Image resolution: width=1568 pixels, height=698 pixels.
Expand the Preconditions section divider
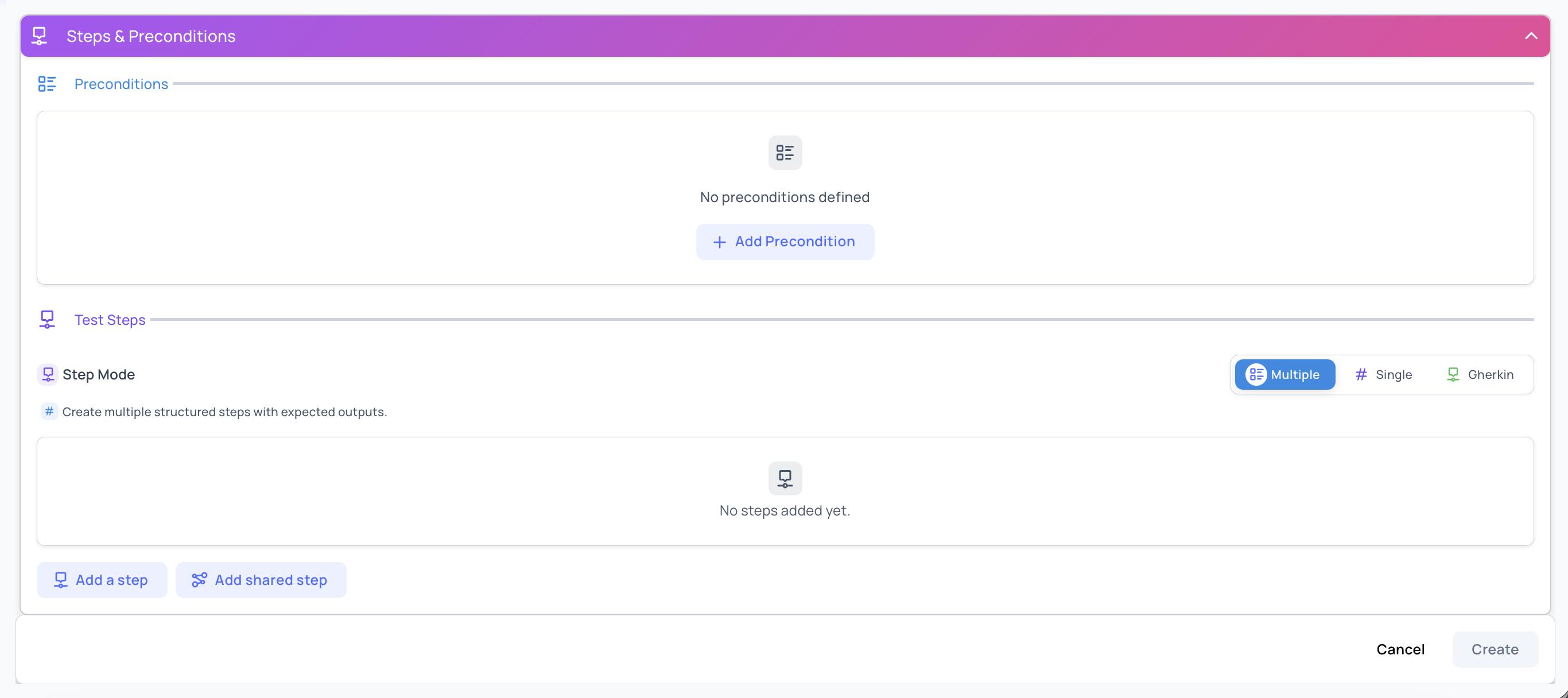pos(852,84)
